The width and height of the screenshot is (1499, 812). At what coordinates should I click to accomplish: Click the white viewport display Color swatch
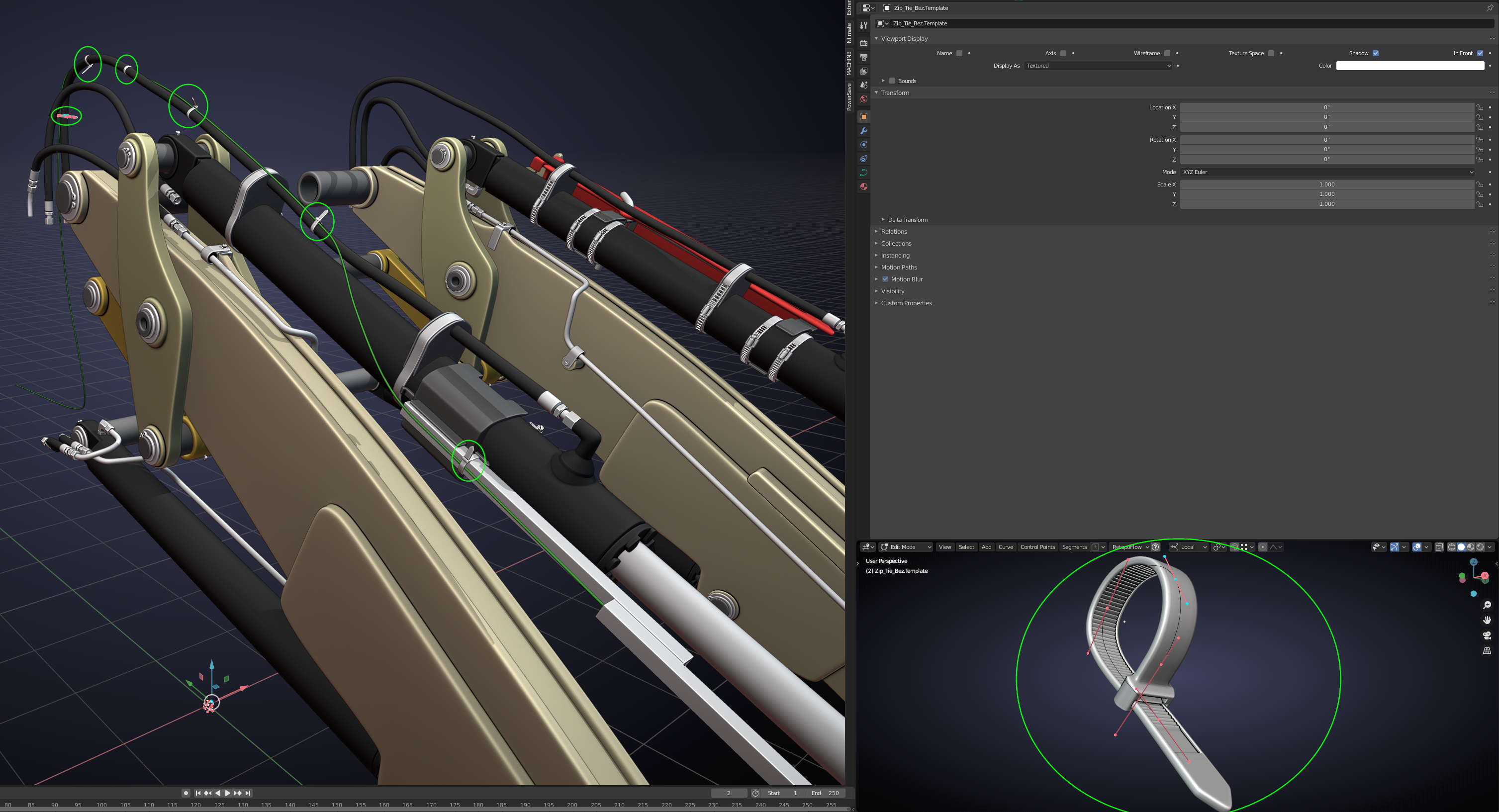click(x=1409, y=66)
